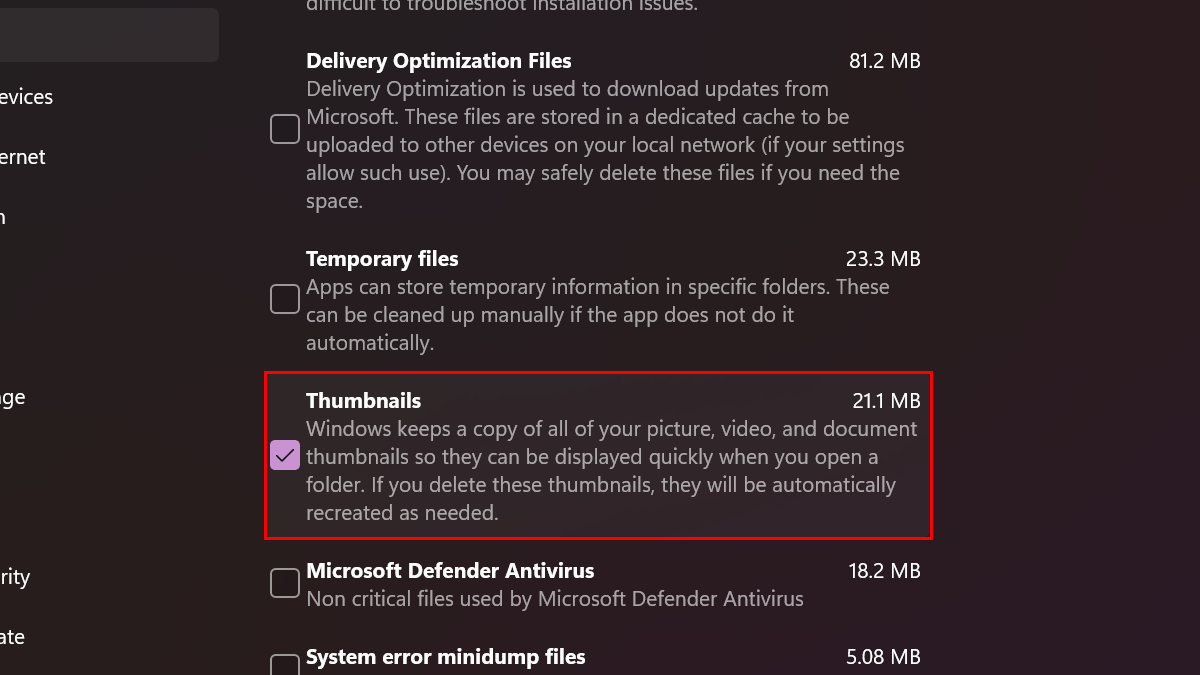Uncheck the Thumbnails checkbox
This screenshot has height=675, width=1200.
point(285,455)
